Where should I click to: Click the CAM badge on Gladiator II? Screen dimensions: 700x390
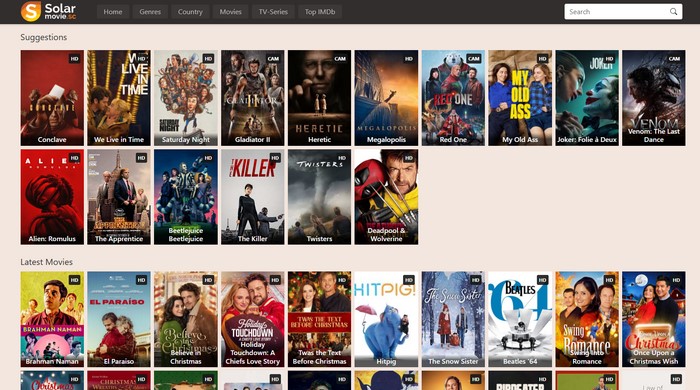pos(273,58)
